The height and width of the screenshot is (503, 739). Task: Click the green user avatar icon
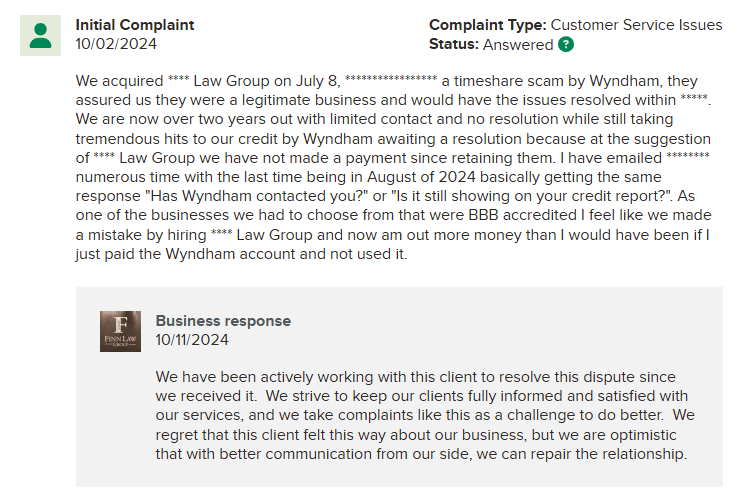point(40,35)
